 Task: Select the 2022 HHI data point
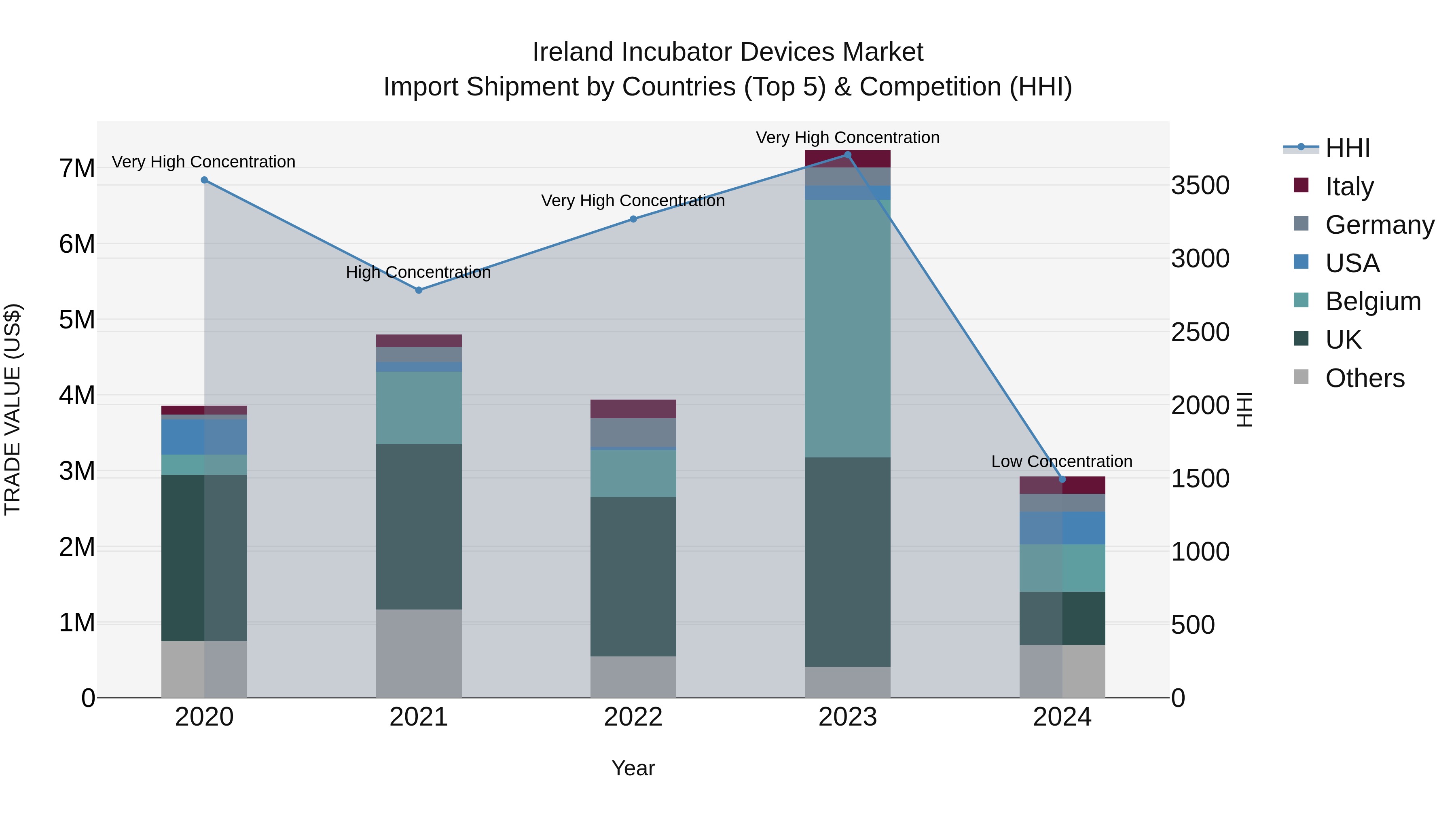click(x=633, y=219)
